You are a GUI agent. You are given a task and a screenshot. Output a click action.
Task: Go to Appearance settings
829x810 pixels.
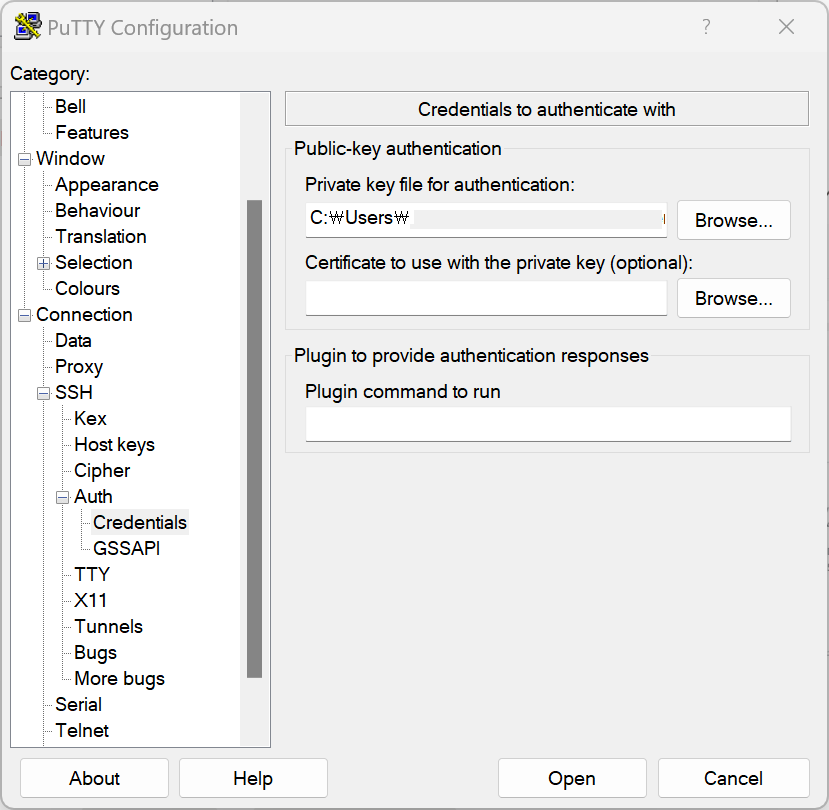click(x=107, y=185)
